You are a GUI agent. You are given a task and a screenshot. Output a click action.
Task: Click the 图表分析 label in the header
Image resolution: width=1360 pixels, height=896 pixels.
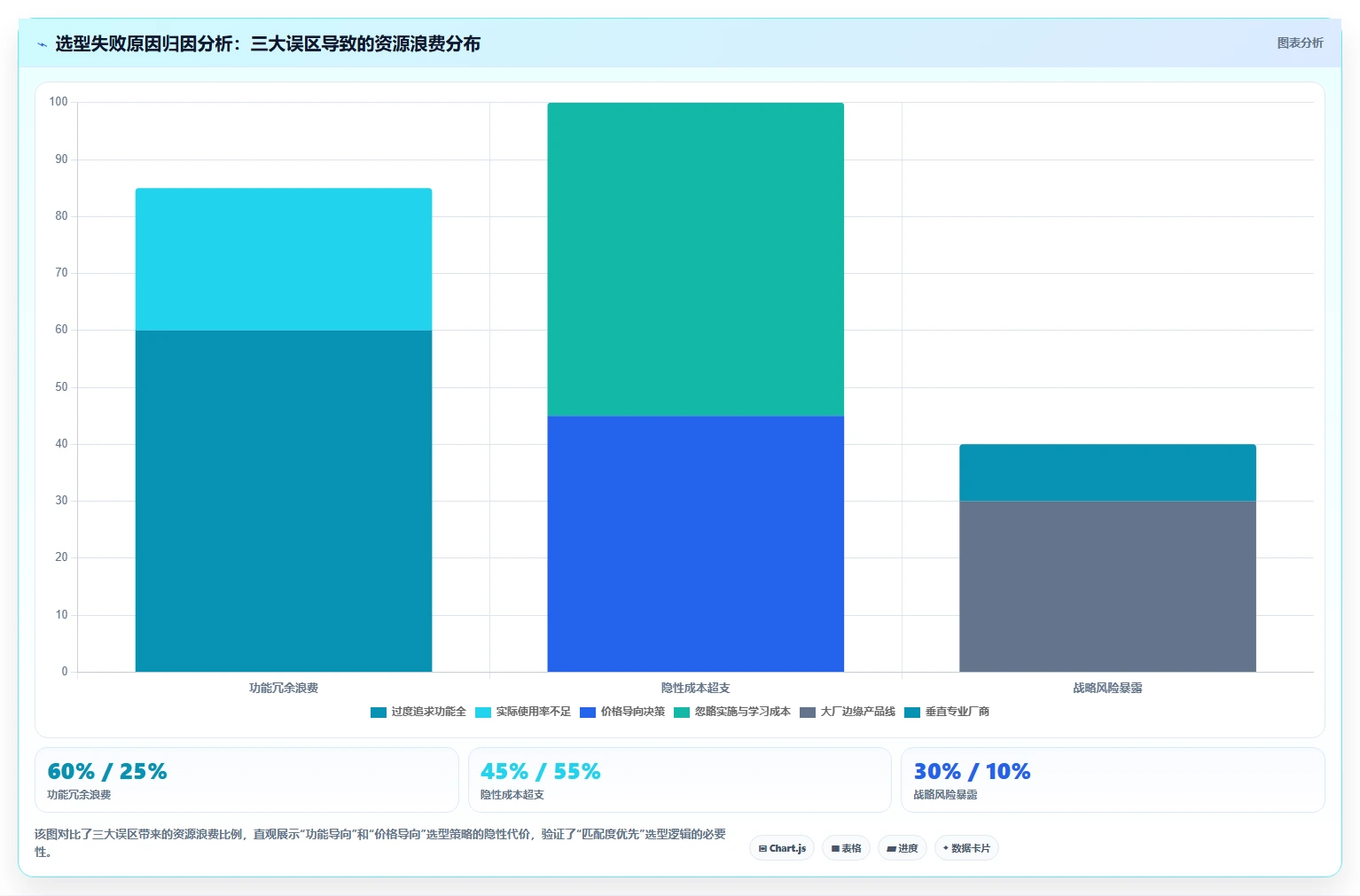click(x=1300, y=43)
